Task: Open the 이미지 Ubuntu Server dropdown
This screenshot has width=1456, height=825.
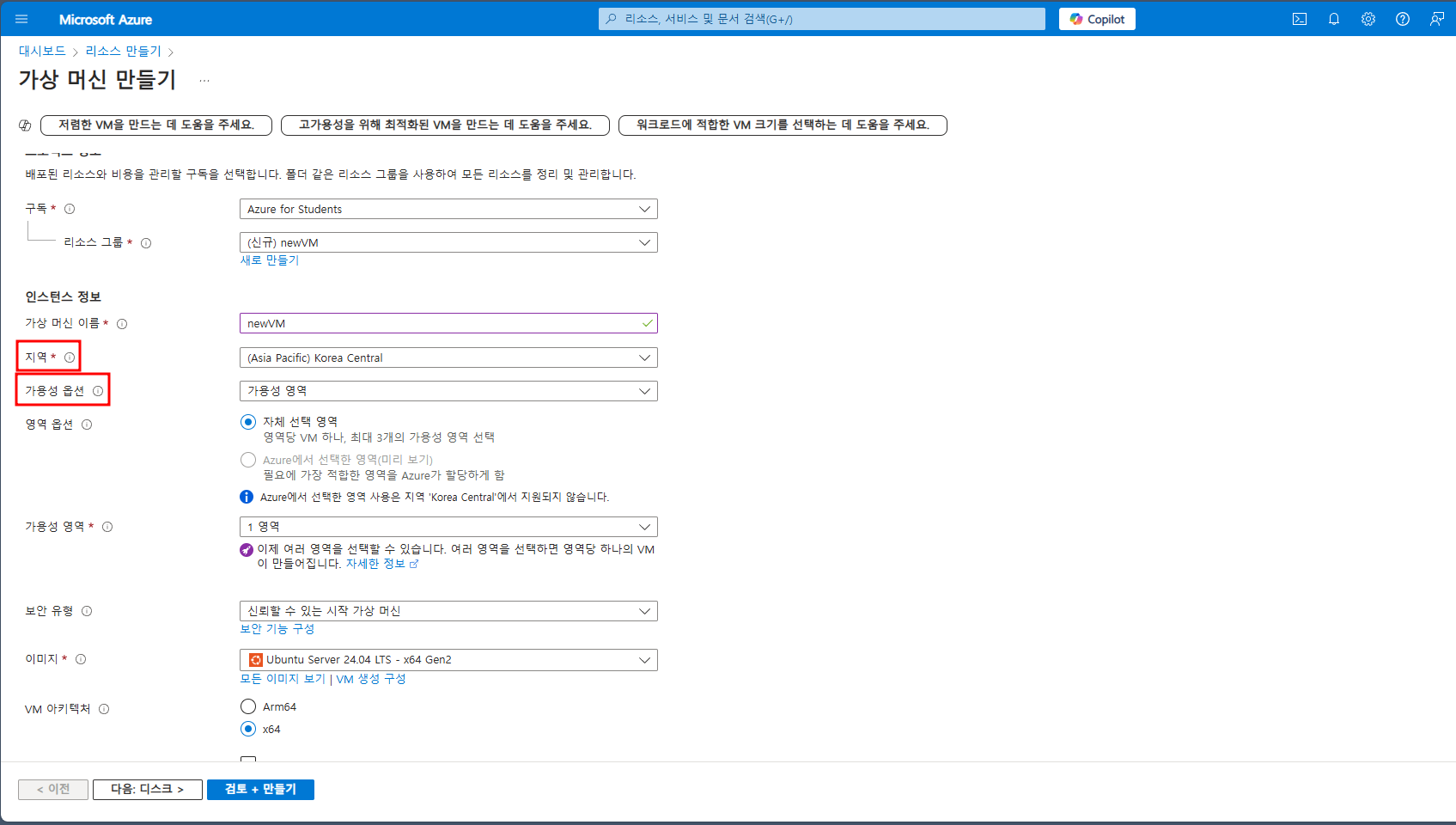Action: [448, 660]
